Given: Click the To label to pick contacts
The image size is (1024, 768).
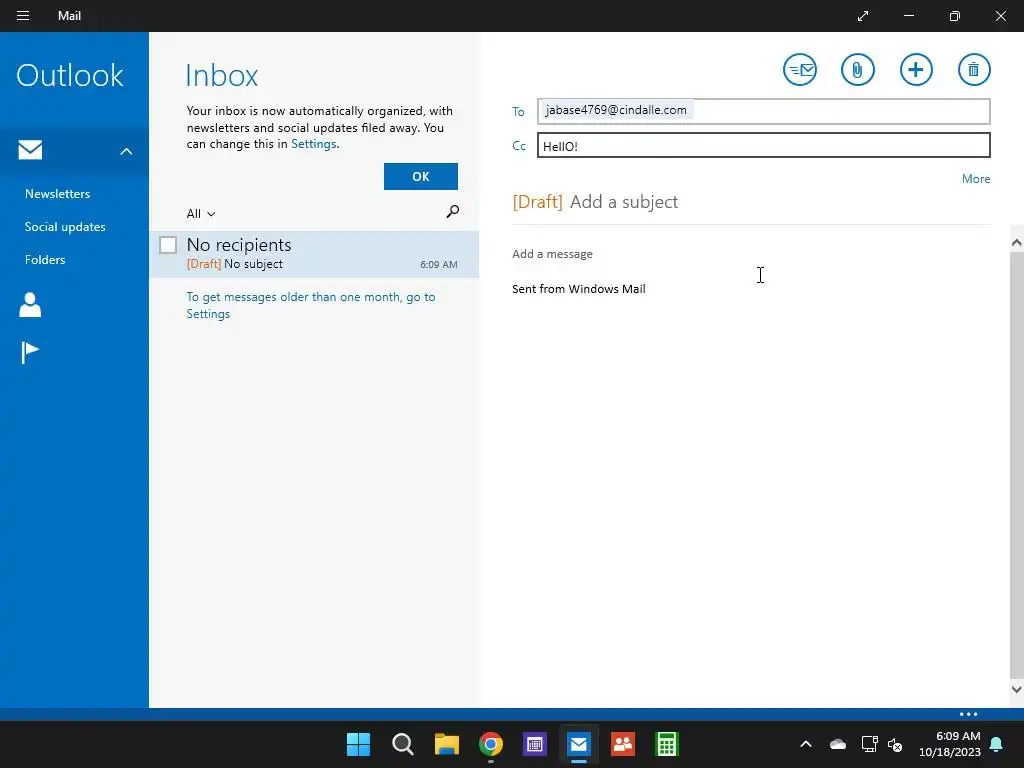Looking at the screenshot, I should tap(518, 112).
